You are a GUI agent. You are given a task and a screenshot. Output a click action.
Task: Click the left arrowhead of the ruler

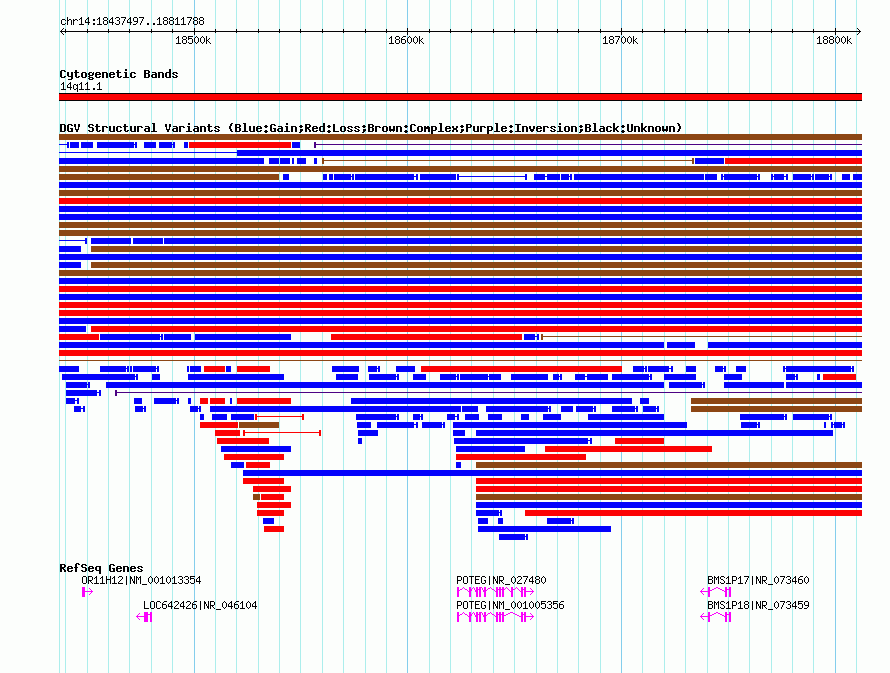pyautogui.click(x=62, y=32)
